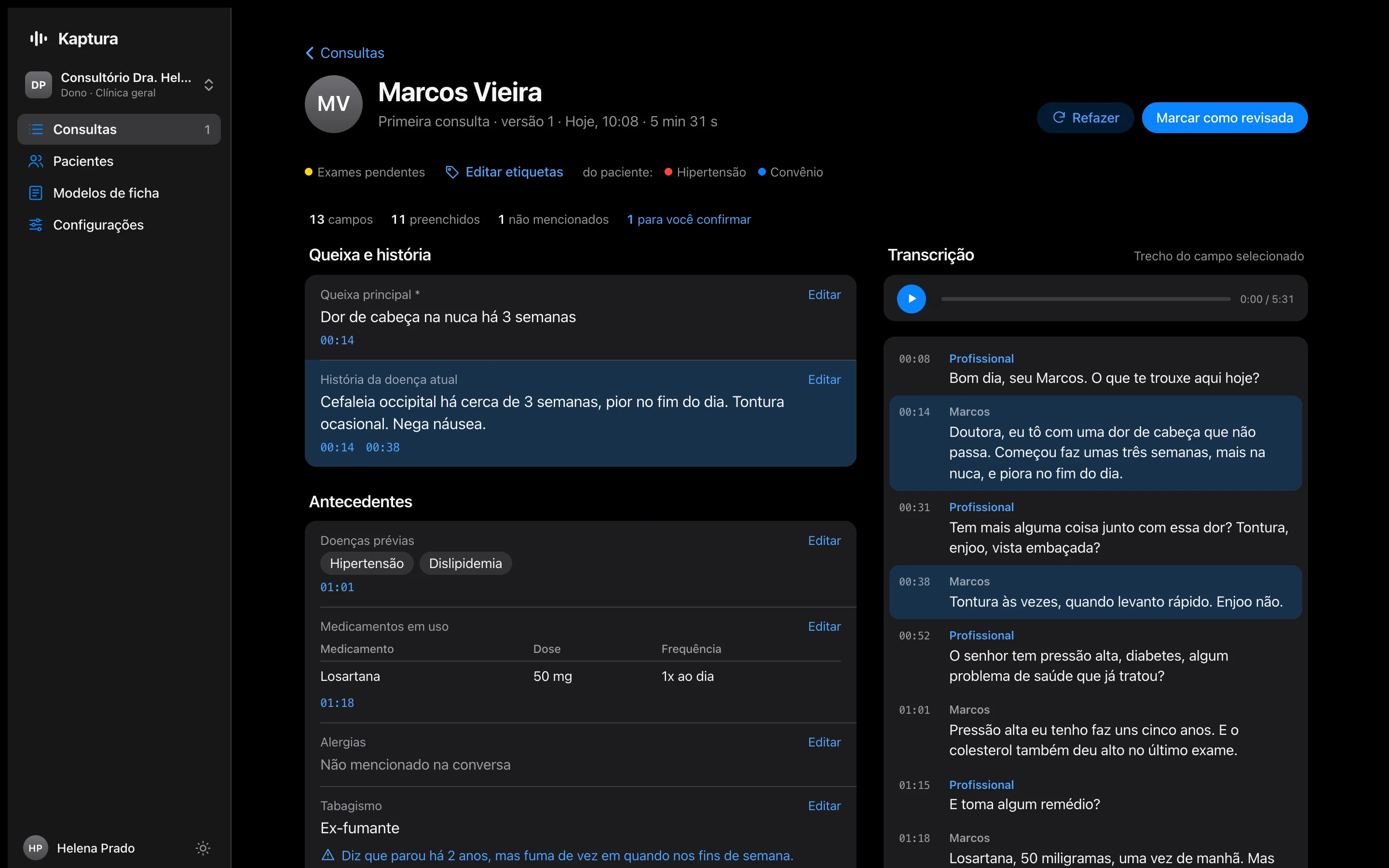Click the Exames pendentes tag

365,172
